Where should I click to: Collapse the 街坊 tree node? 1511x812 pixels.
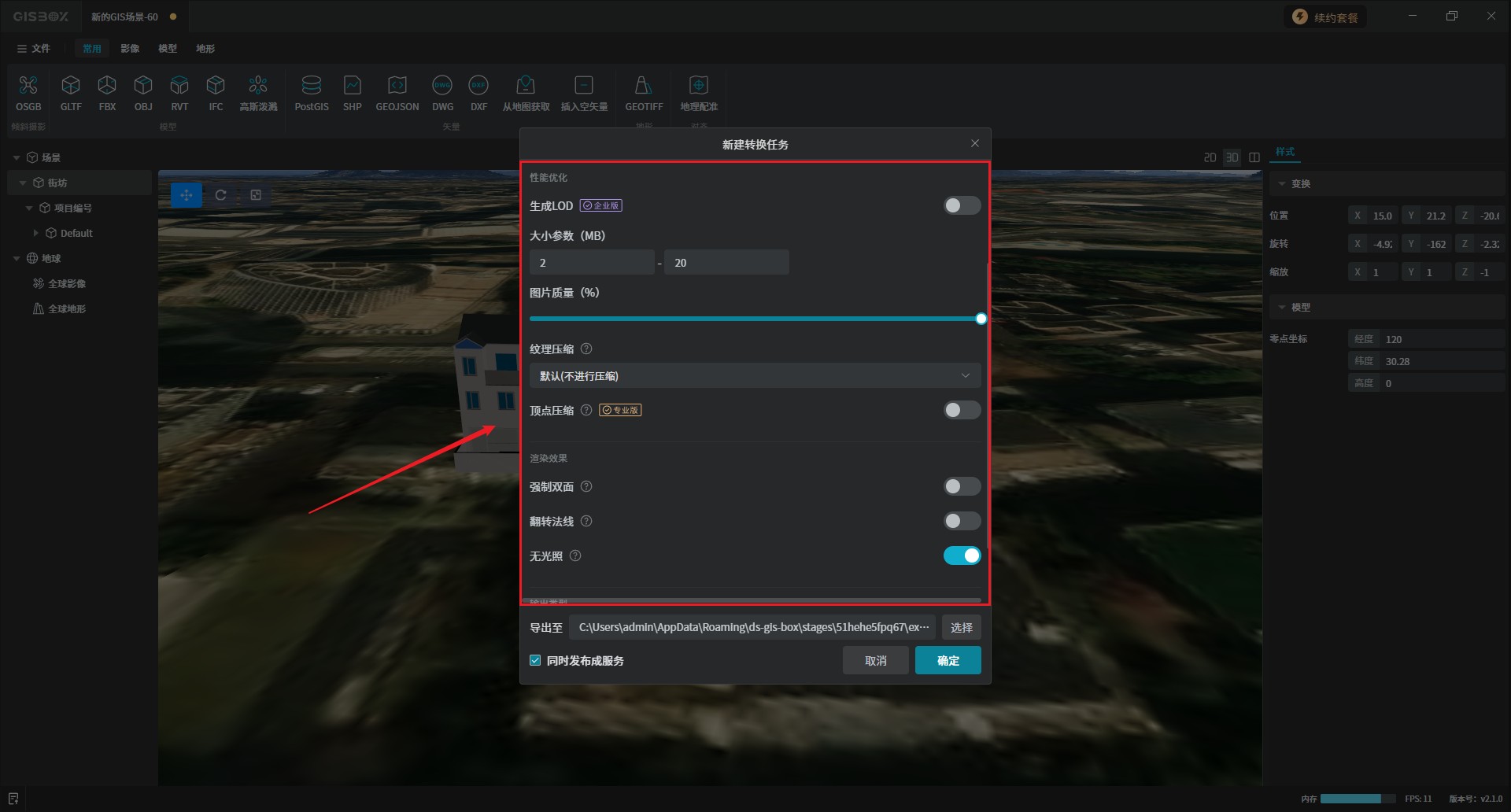[23, 183]
